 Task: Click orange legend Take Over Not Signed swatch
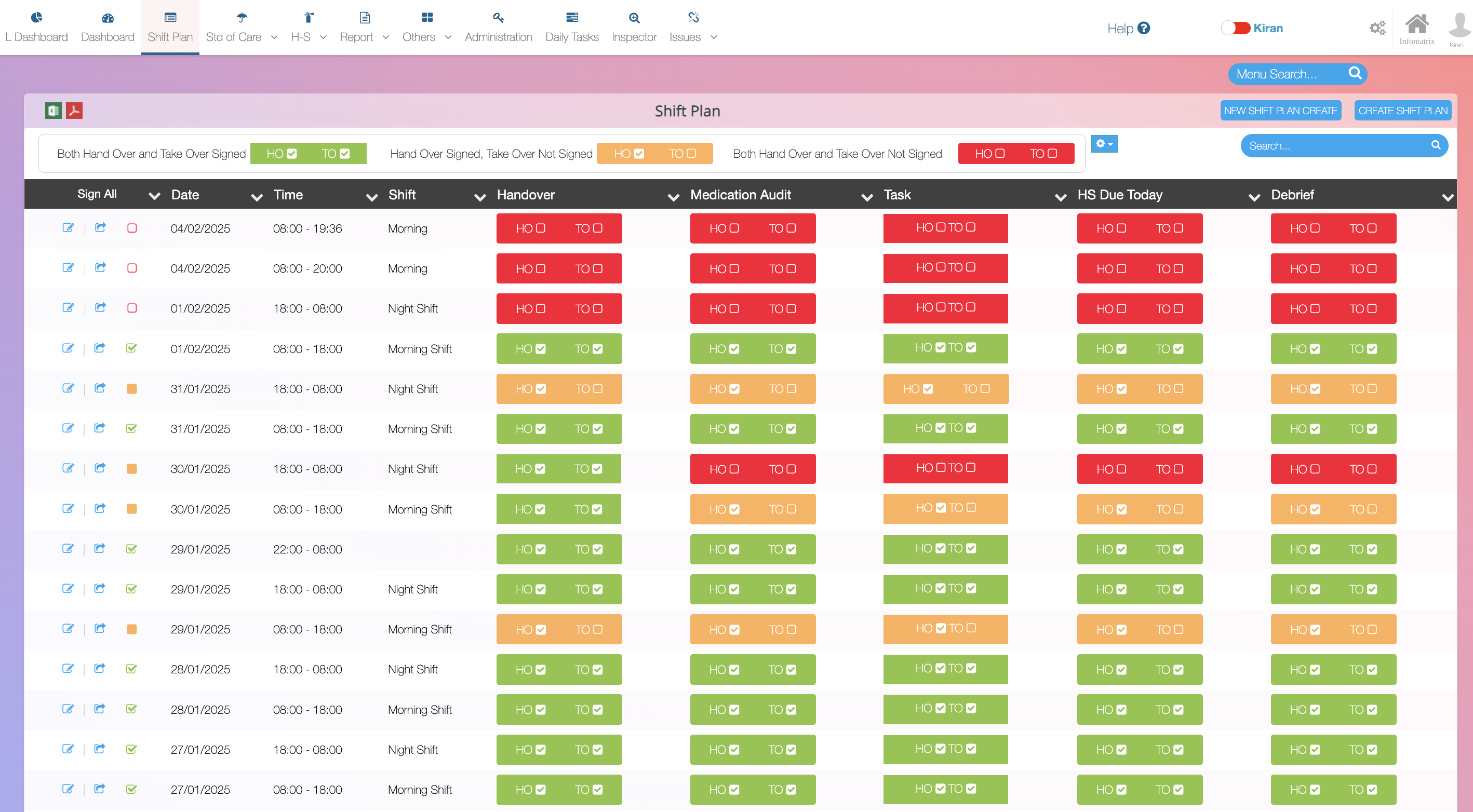point(655,153)
